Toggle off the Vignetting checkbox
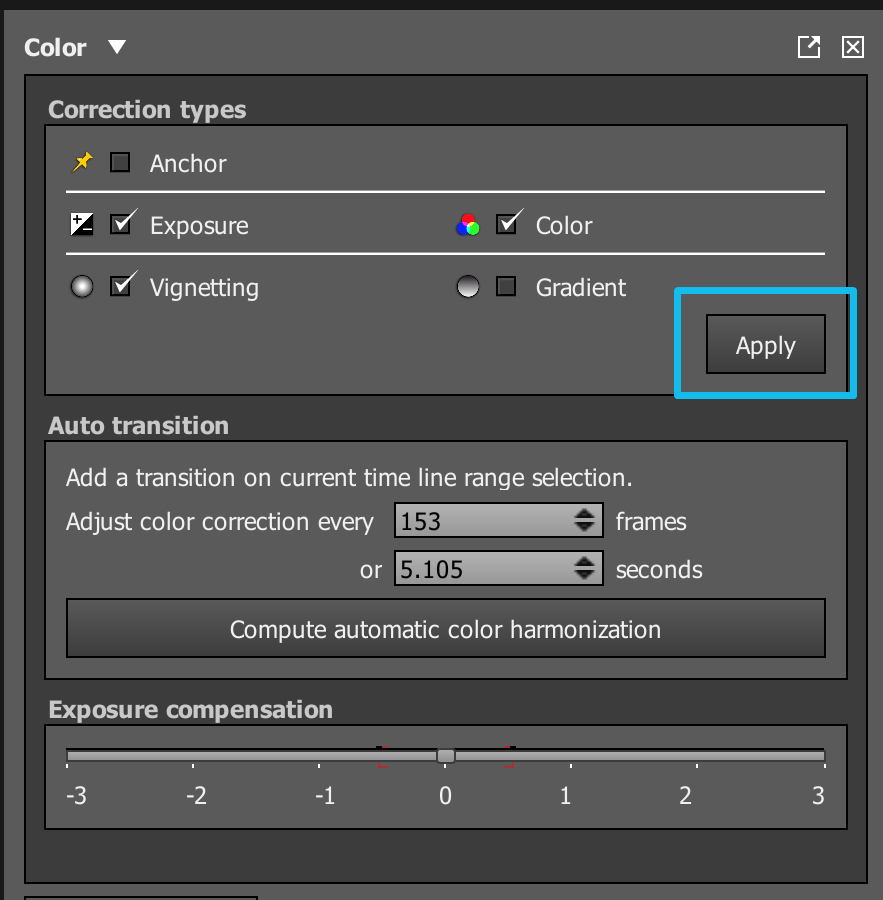The height and width of the screenshot is (900, 883). pyautogui.click(x=121, y=285)
